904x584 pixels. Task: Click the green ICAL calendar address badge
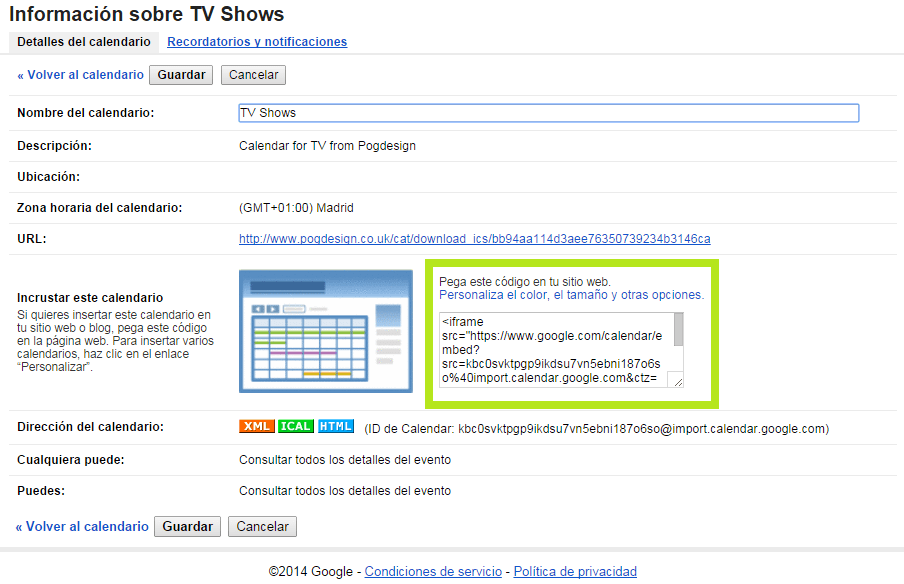coord(296,426)
